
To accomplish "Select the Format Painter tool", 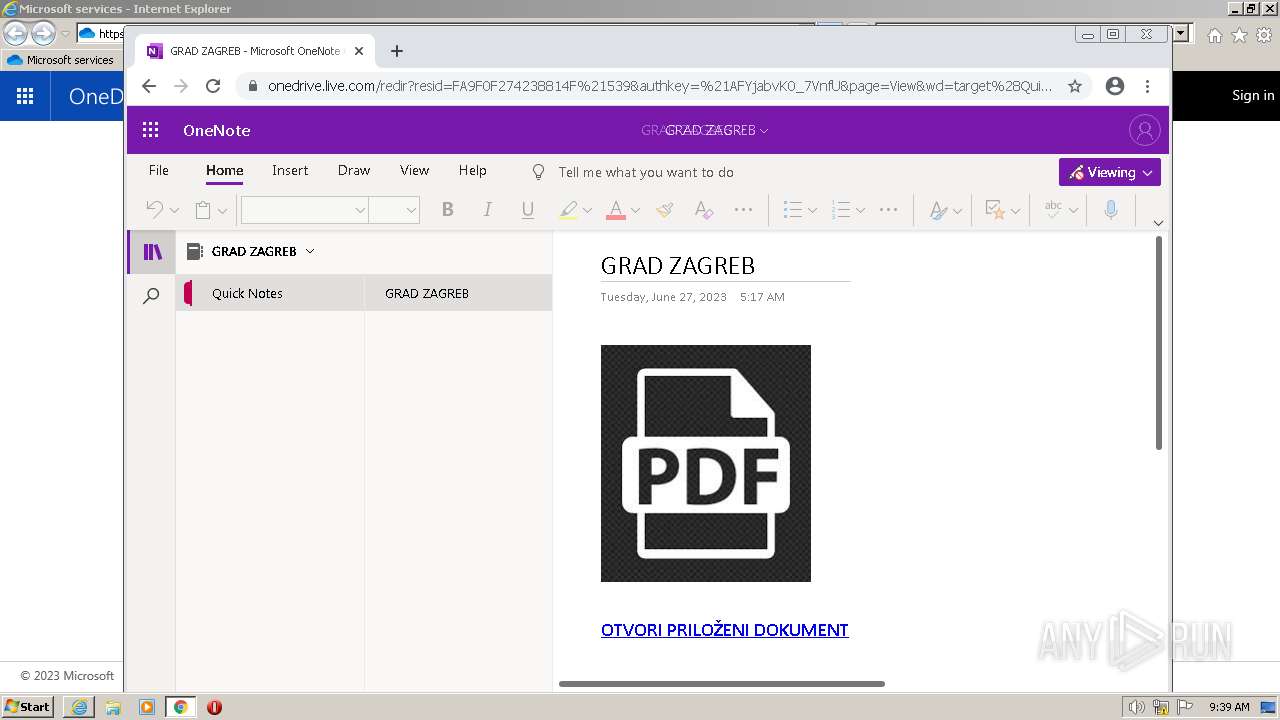I will (664, 209).
